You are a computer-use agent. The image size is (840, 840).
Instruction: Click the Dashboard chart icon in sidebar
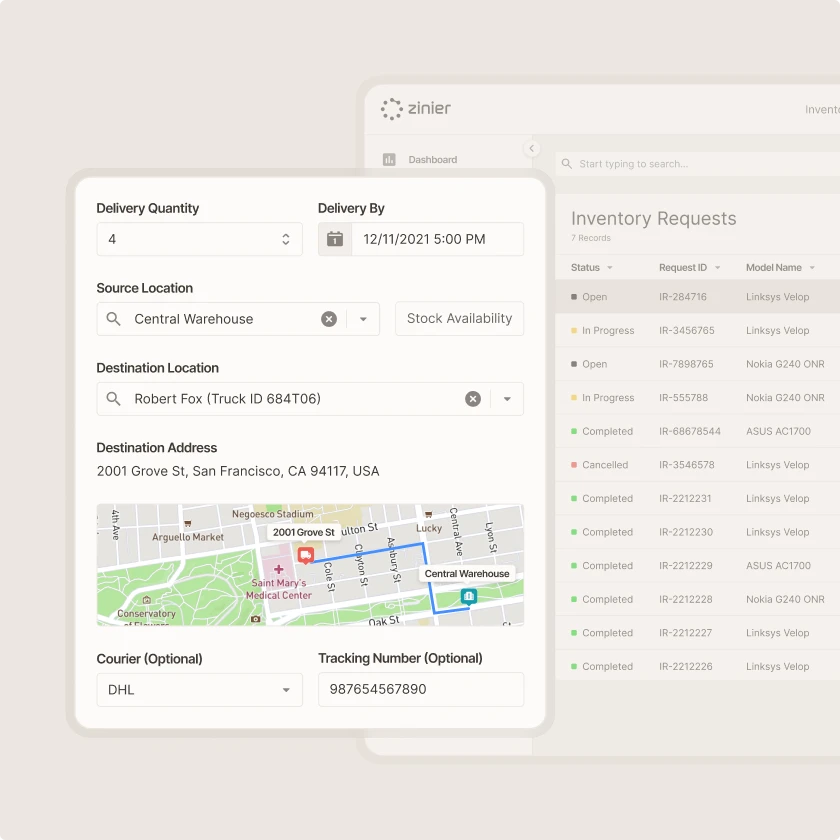click(x=389, y=160)
